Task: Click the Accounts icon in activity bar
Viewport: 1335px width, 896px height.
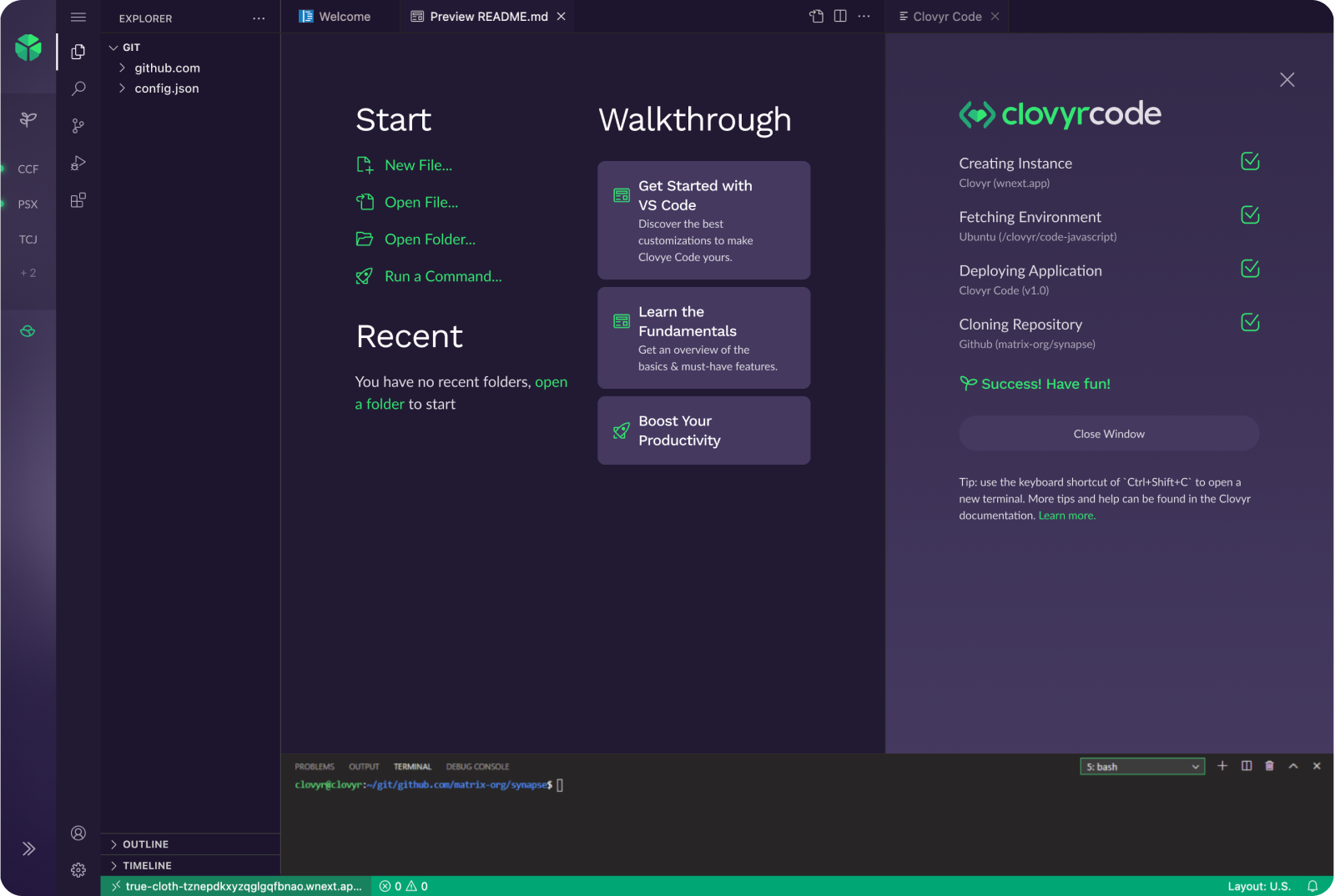Action: pyautogui.click(x=78, y=833)
